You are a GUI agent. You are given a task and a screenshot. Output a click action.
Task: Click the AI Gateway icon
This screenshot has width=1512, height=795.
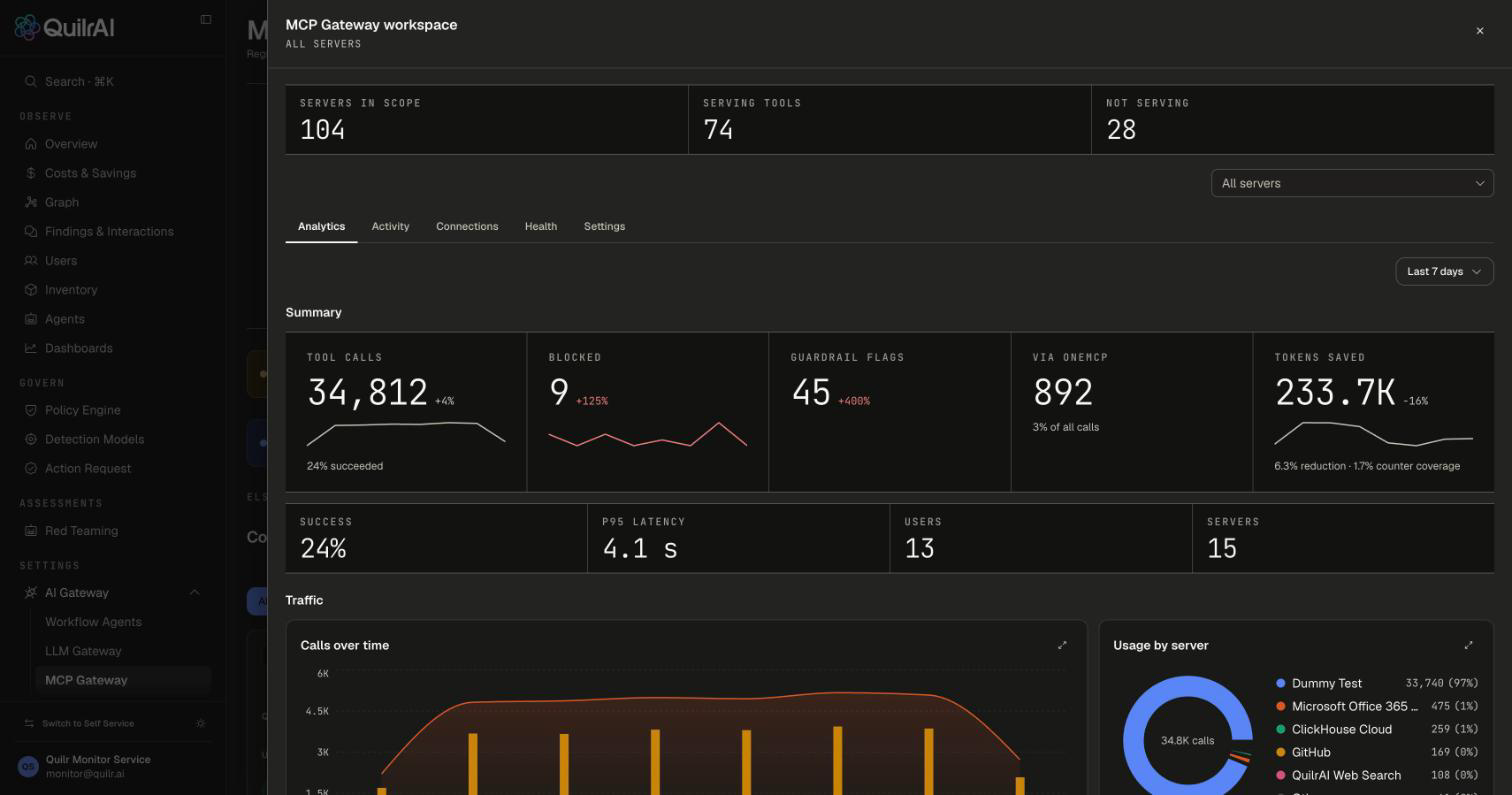[31, 593]
